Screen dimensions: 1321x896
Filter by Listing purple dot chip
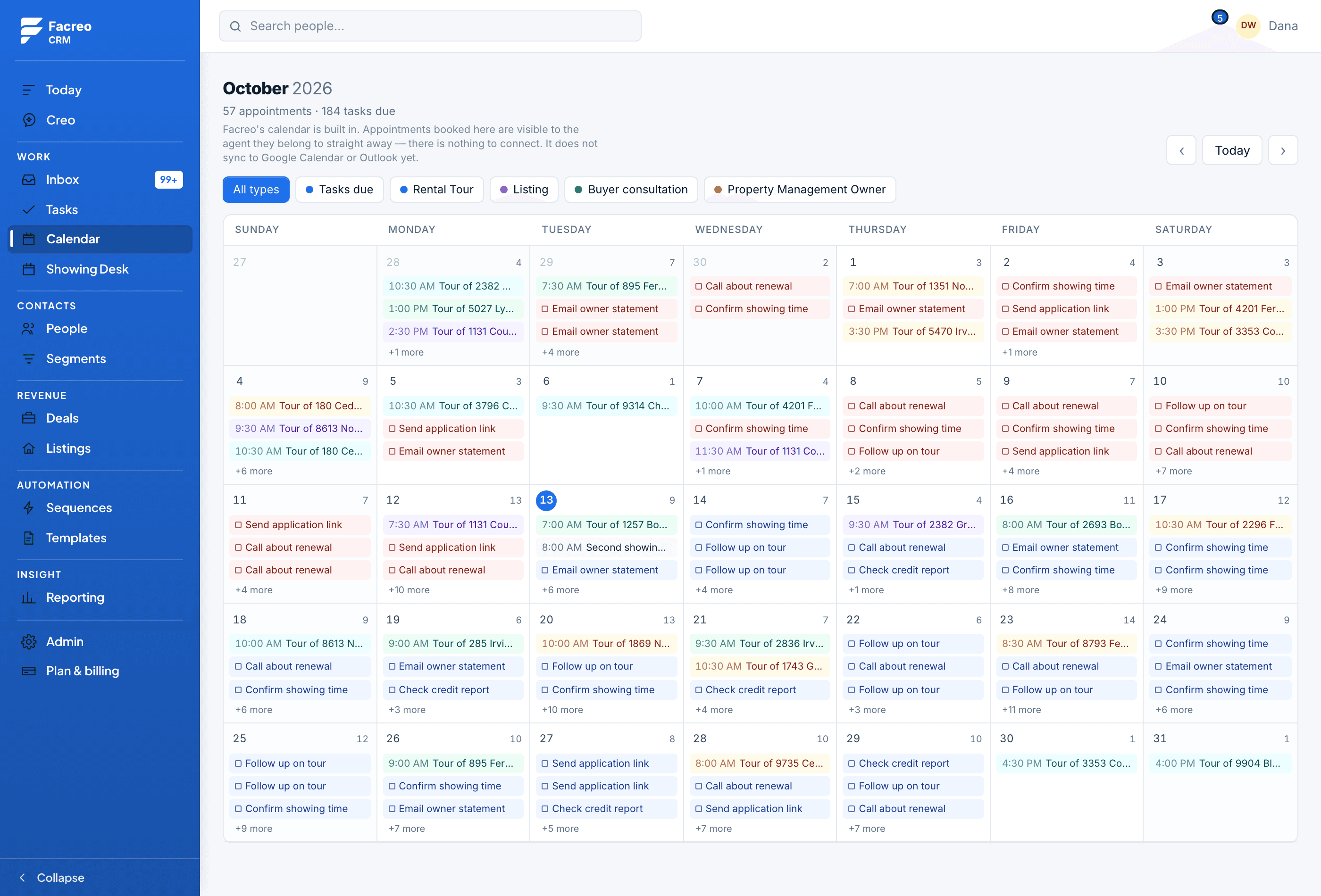point(524,190)
